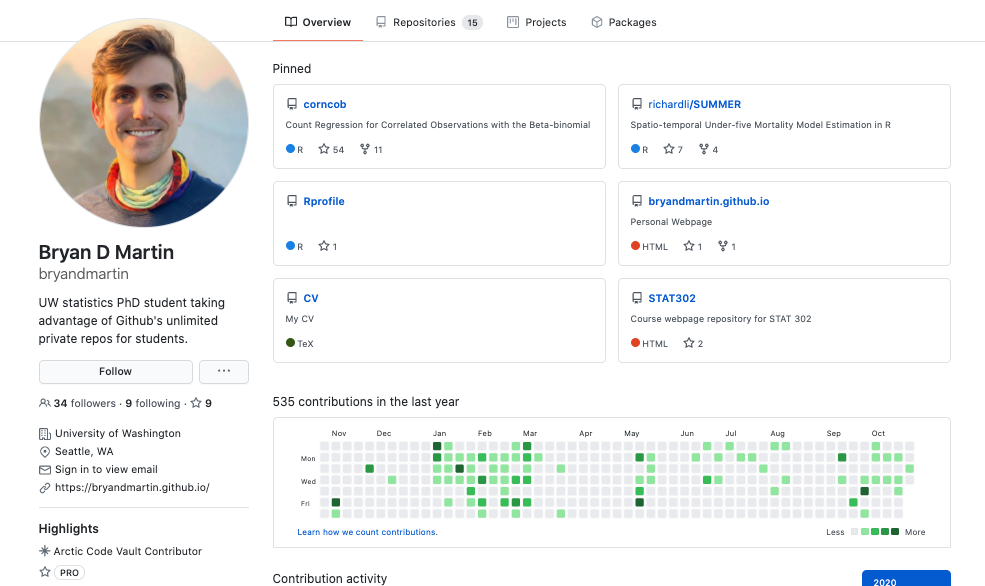Image resolution: width=985 pixels, height=586 pixels.
Task: Click the repo icon on the Rprofile card
Action: click(291, 201)
